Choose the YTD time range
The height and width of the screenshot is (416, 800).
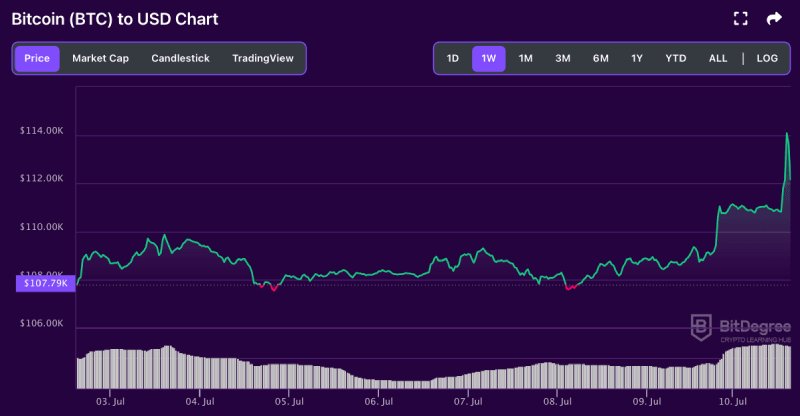tap(676, 58)
